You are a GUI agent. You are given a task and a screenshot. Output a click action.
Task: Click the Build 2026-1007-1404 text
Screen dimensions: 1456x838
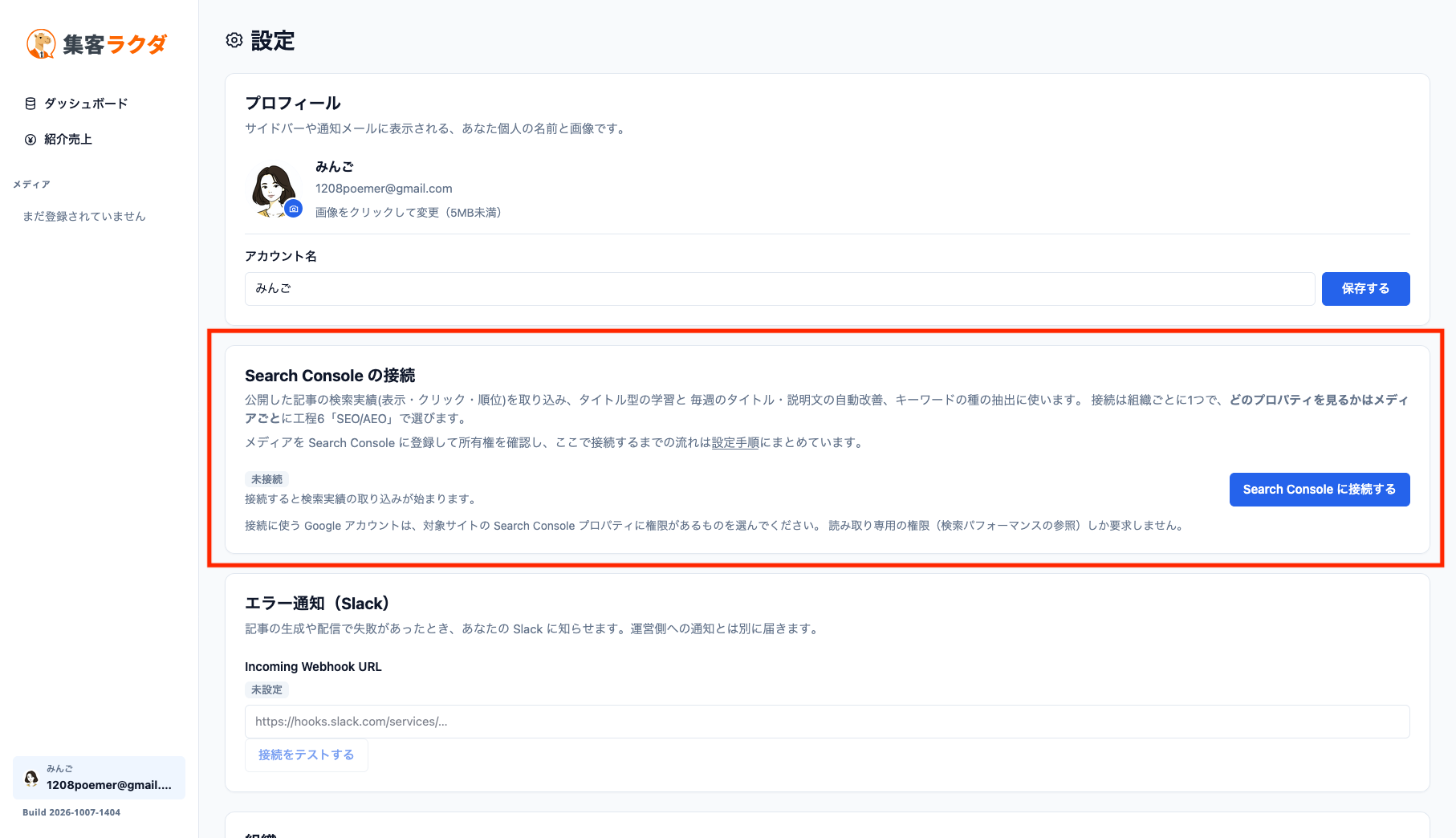[71, 812]
